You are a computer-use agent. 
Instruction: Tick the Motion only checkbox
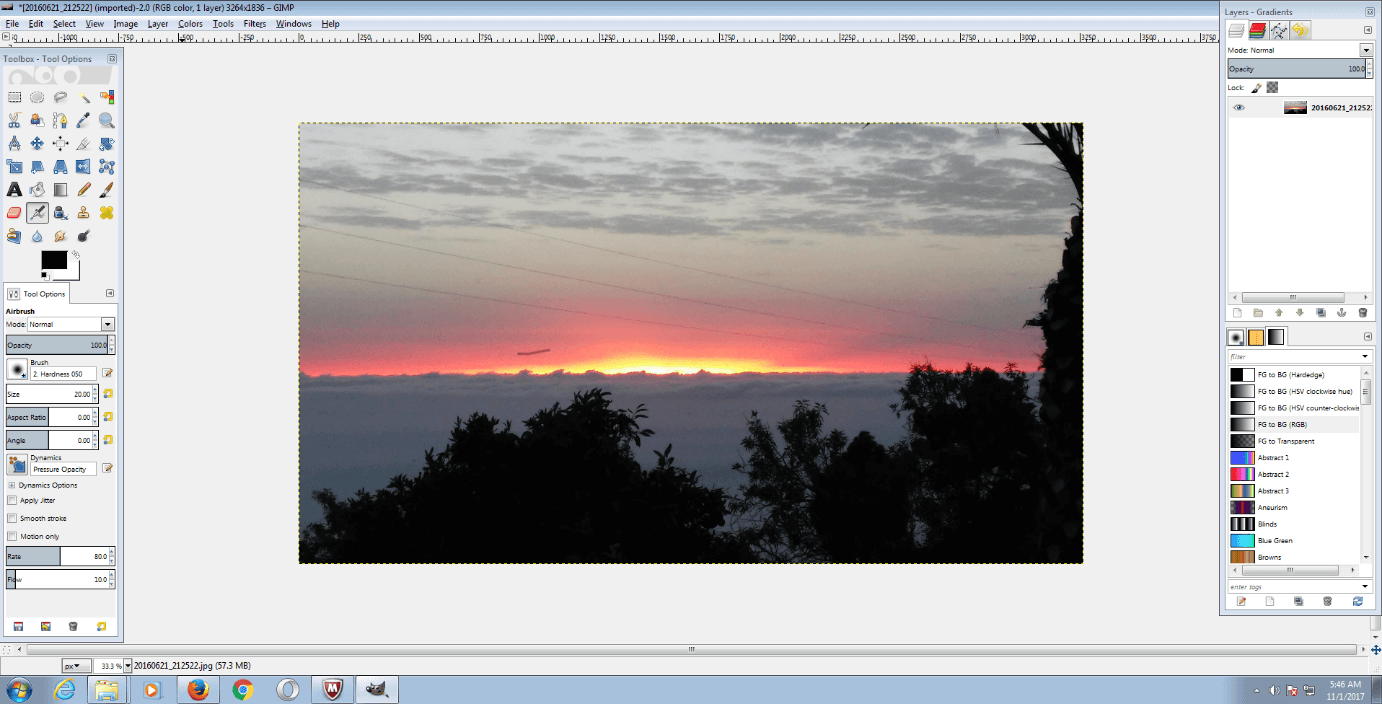[12, 536]
